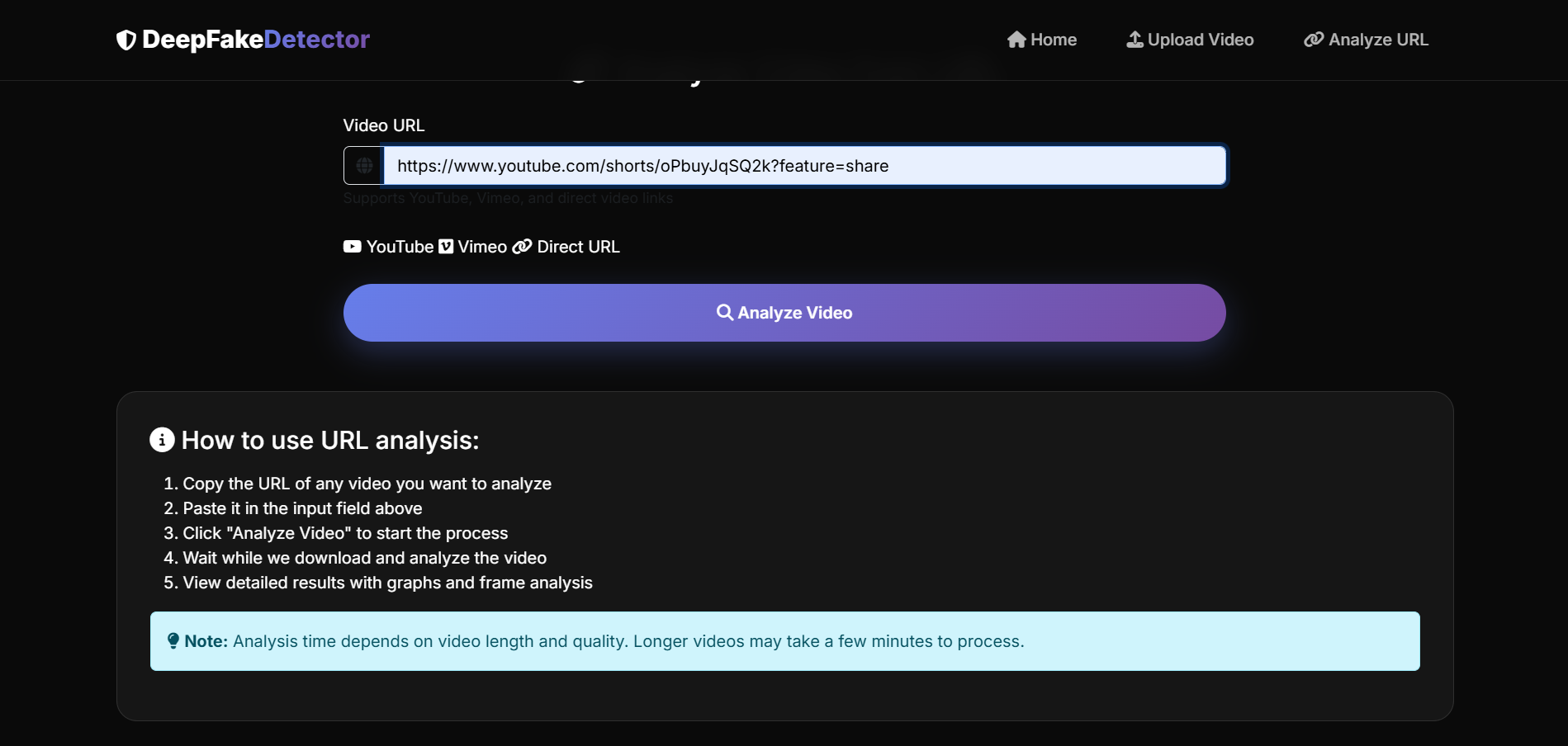The image size is (1568, 746).
Task: Click step 'View detailed results with graphs'
Action: coord(387,583)
